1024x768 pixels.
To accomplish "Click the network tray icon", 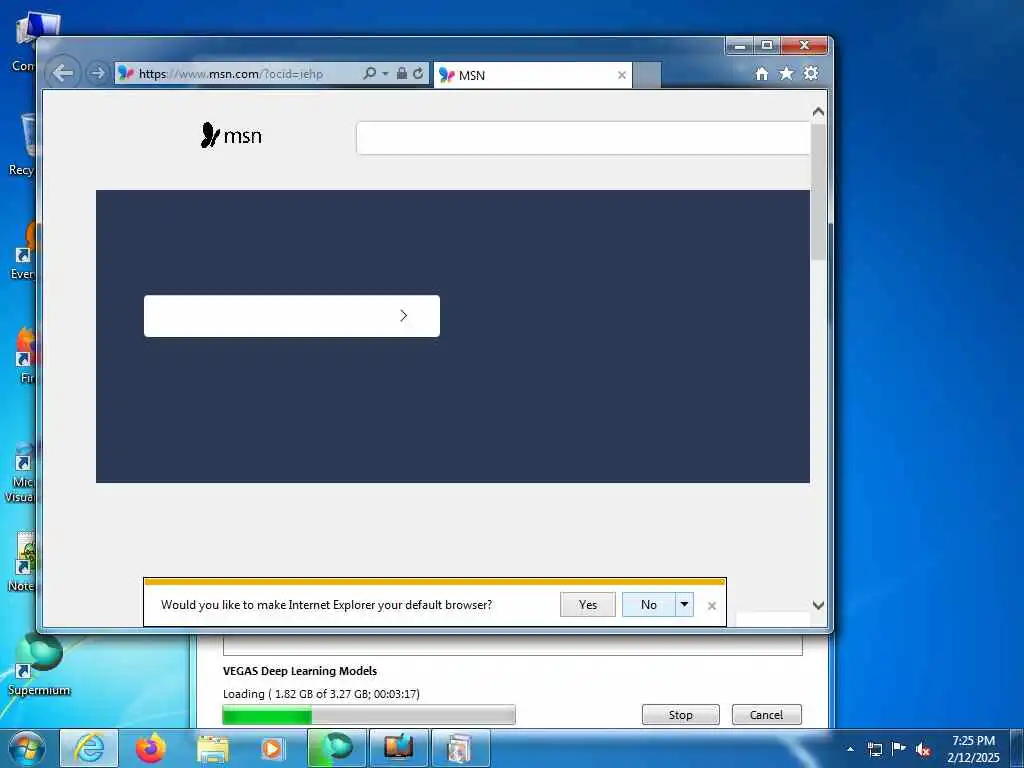I will (875, 749).
